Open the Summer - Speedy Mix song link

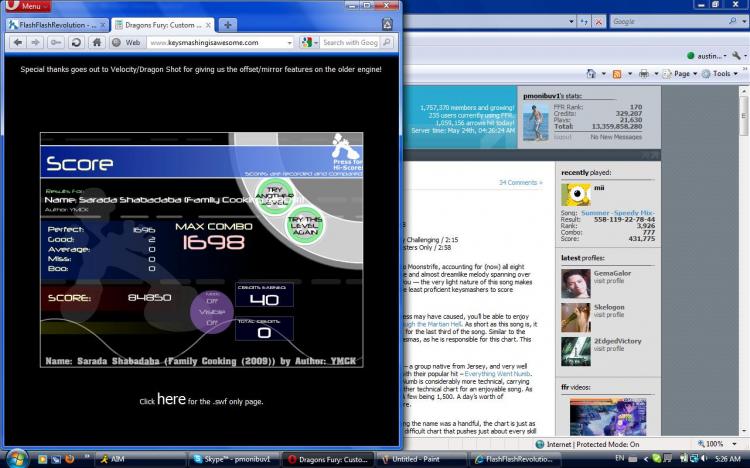tap(618, 212)
